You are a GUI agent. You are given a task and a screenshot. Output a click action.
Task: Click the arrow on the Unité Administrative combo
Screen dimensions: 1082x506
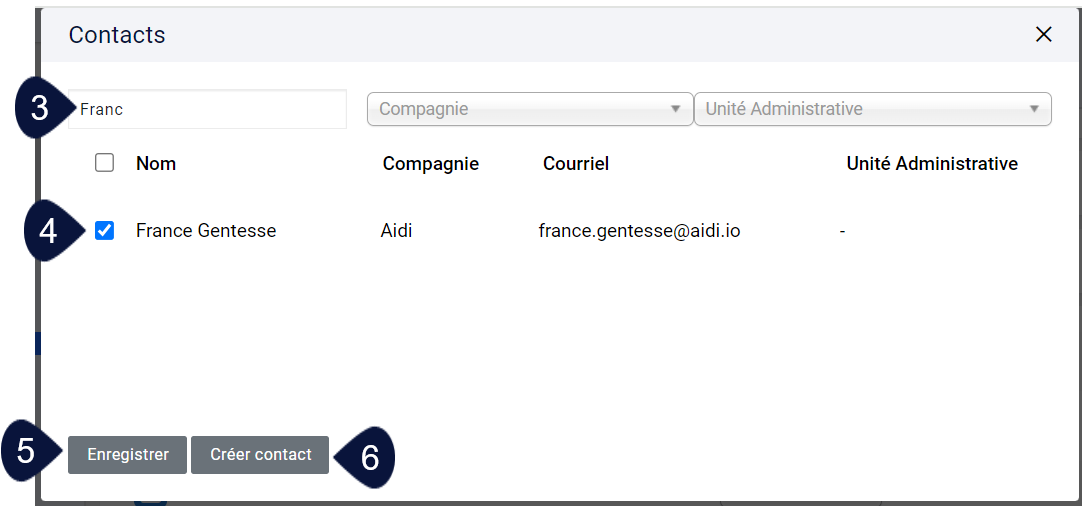(1034, 109)
